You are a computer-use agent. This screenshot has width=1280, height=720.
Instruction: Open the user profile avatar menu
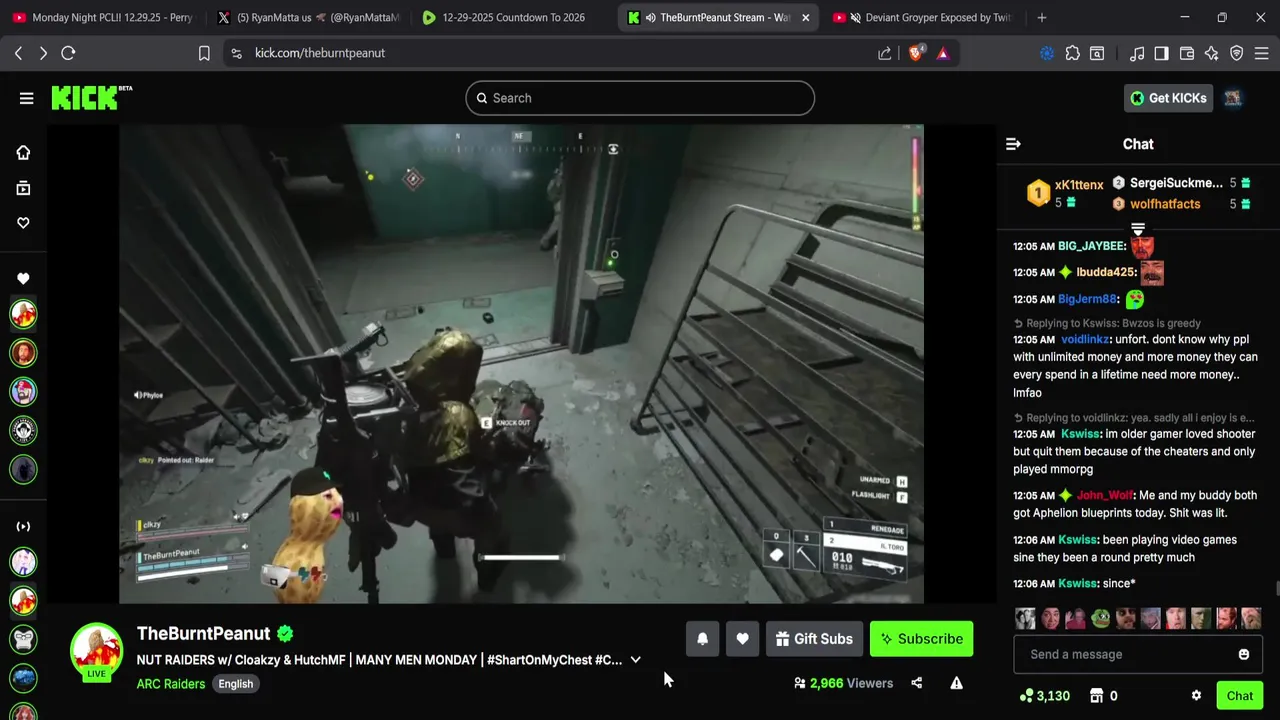[1233, 98]
